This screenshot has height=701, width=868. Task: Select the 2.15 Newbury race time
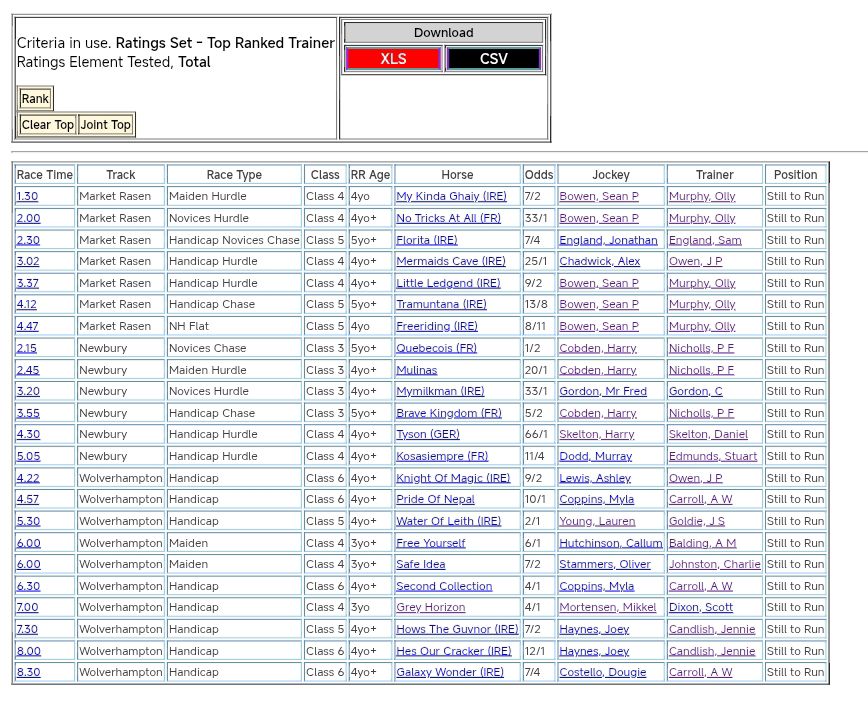(27, 348)
